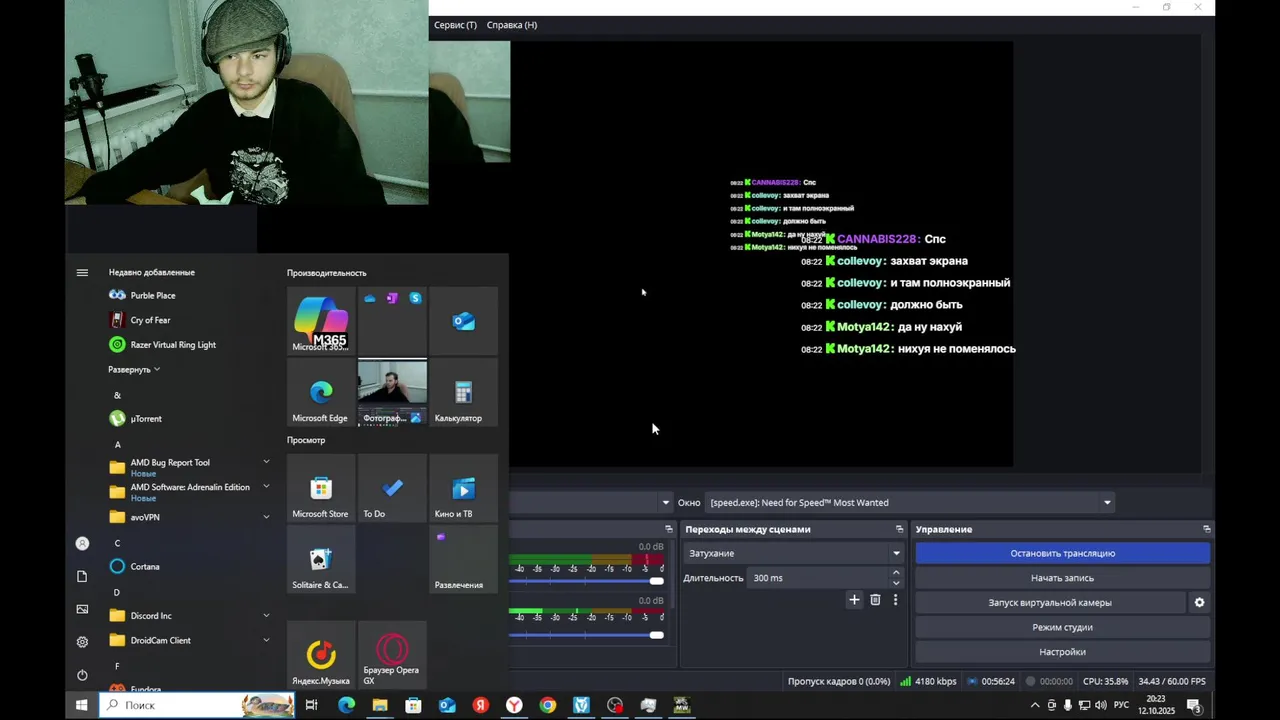Open the Microsoft 365 tile

click(x=321, y=321)
